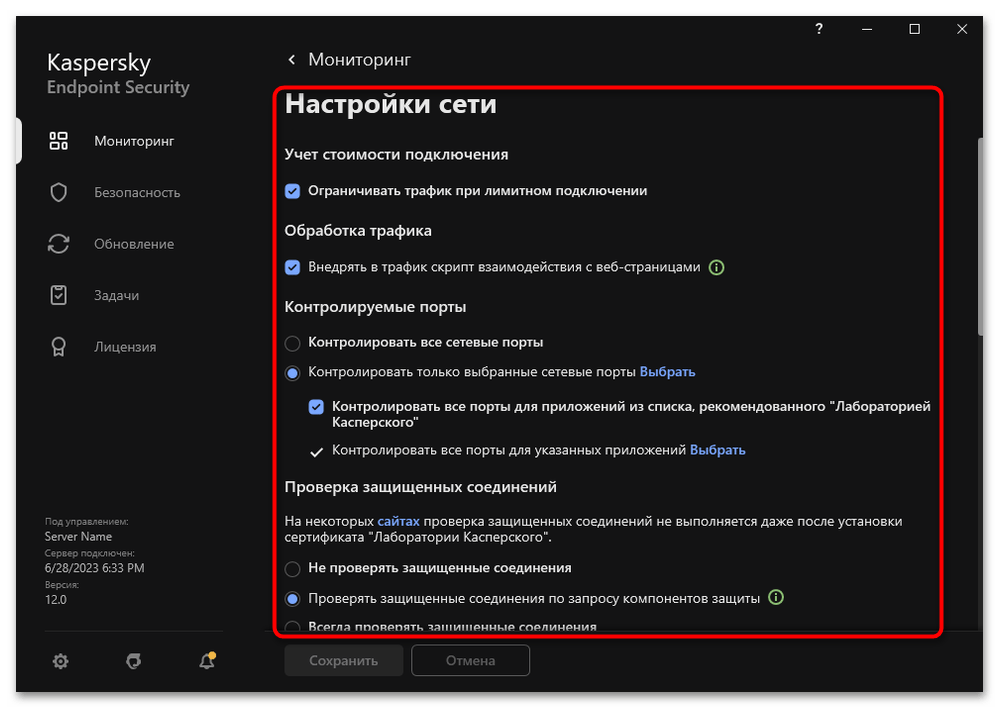Minimize the Kaspersky window
This screenshot has width=999, height=708.
tap(867, 29)
